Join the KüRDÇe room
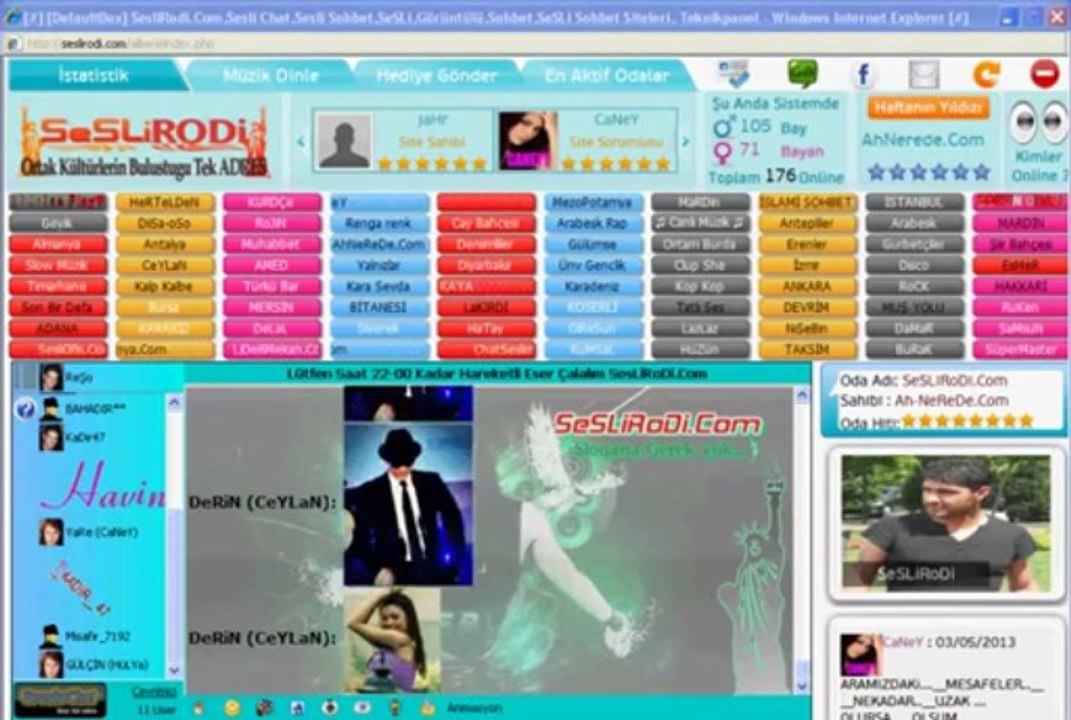The width and height of the screenshot is (1071, 720). (x=272, y=202)
